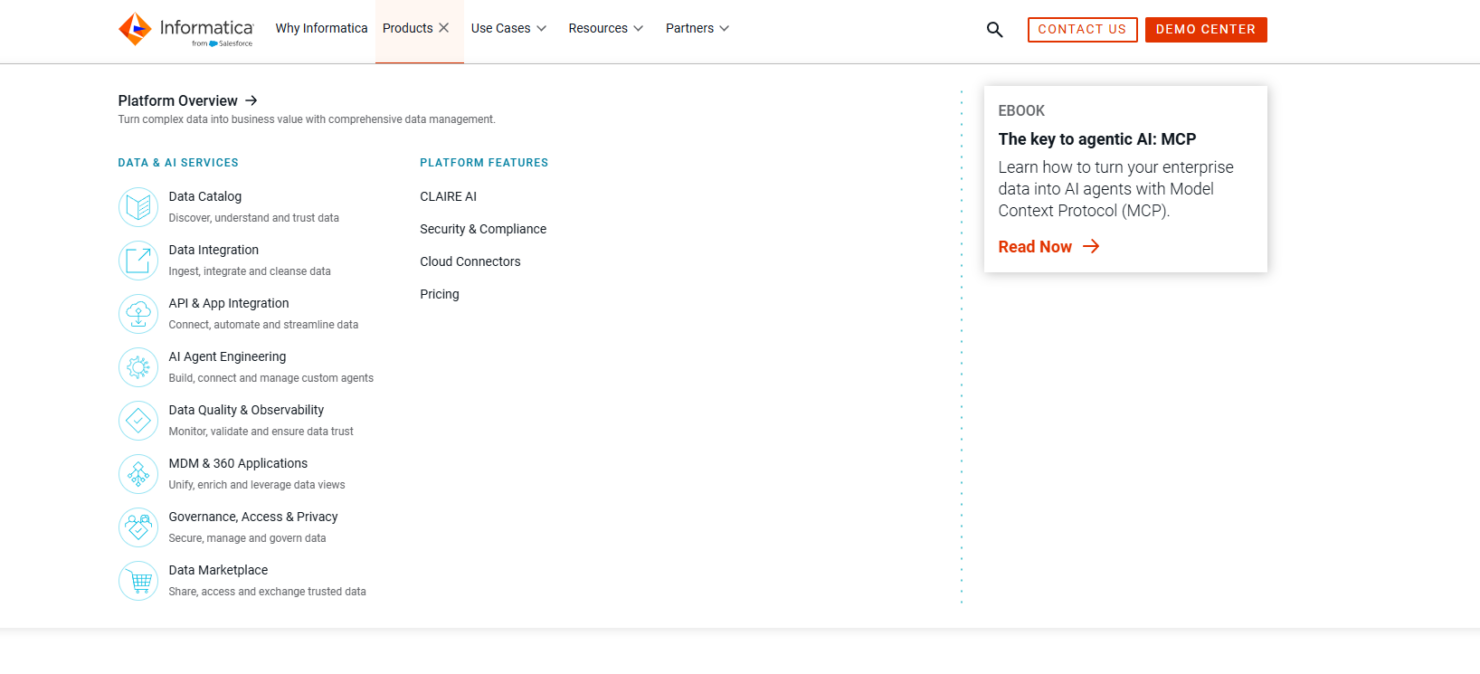Open the Governance, Access & Privacy link
Image resolution: width=1480 pixels, height=674 pixels.
coord(253,517)
